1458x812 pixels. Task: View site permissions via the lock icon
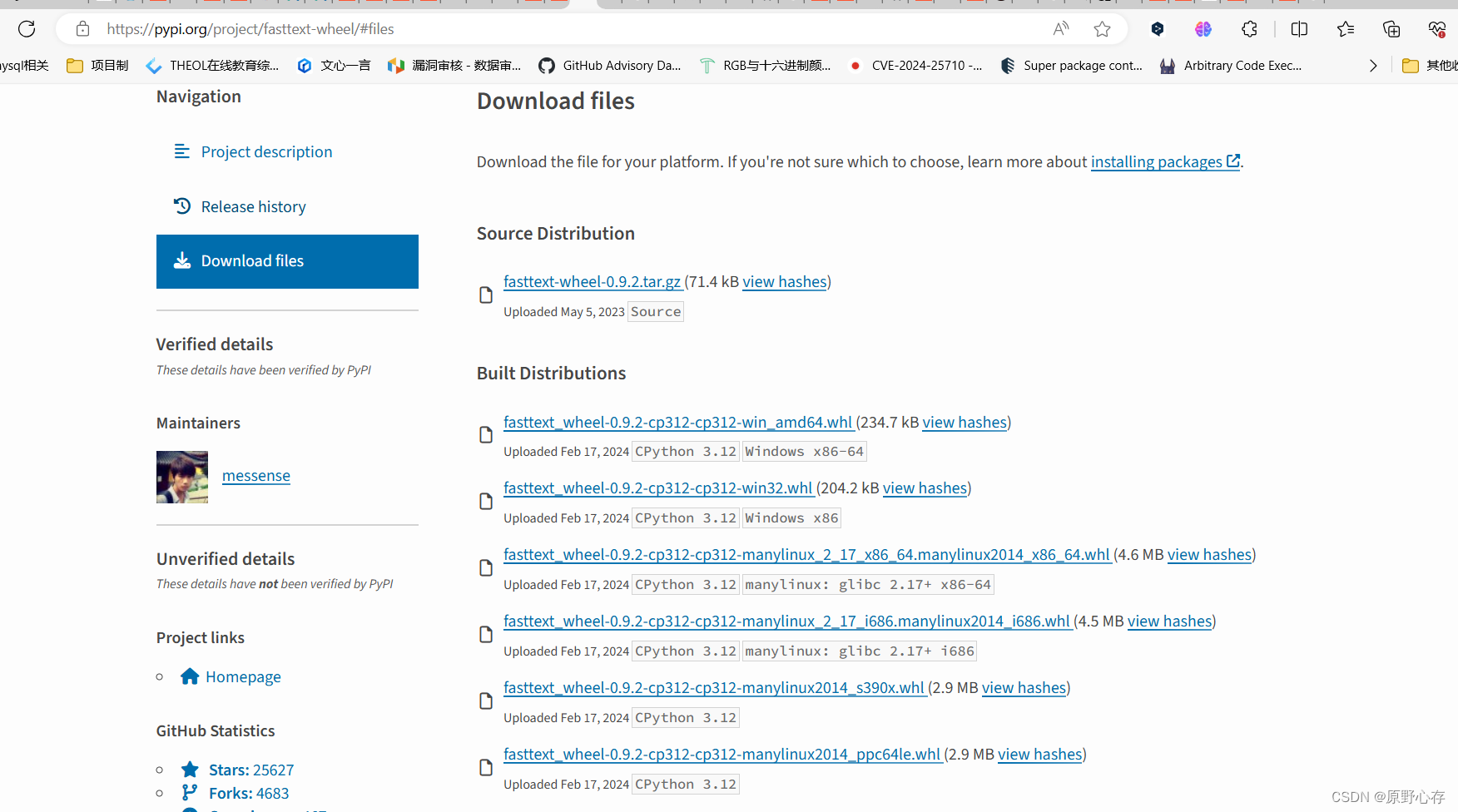pyautogui.click(x=82, y=28)
